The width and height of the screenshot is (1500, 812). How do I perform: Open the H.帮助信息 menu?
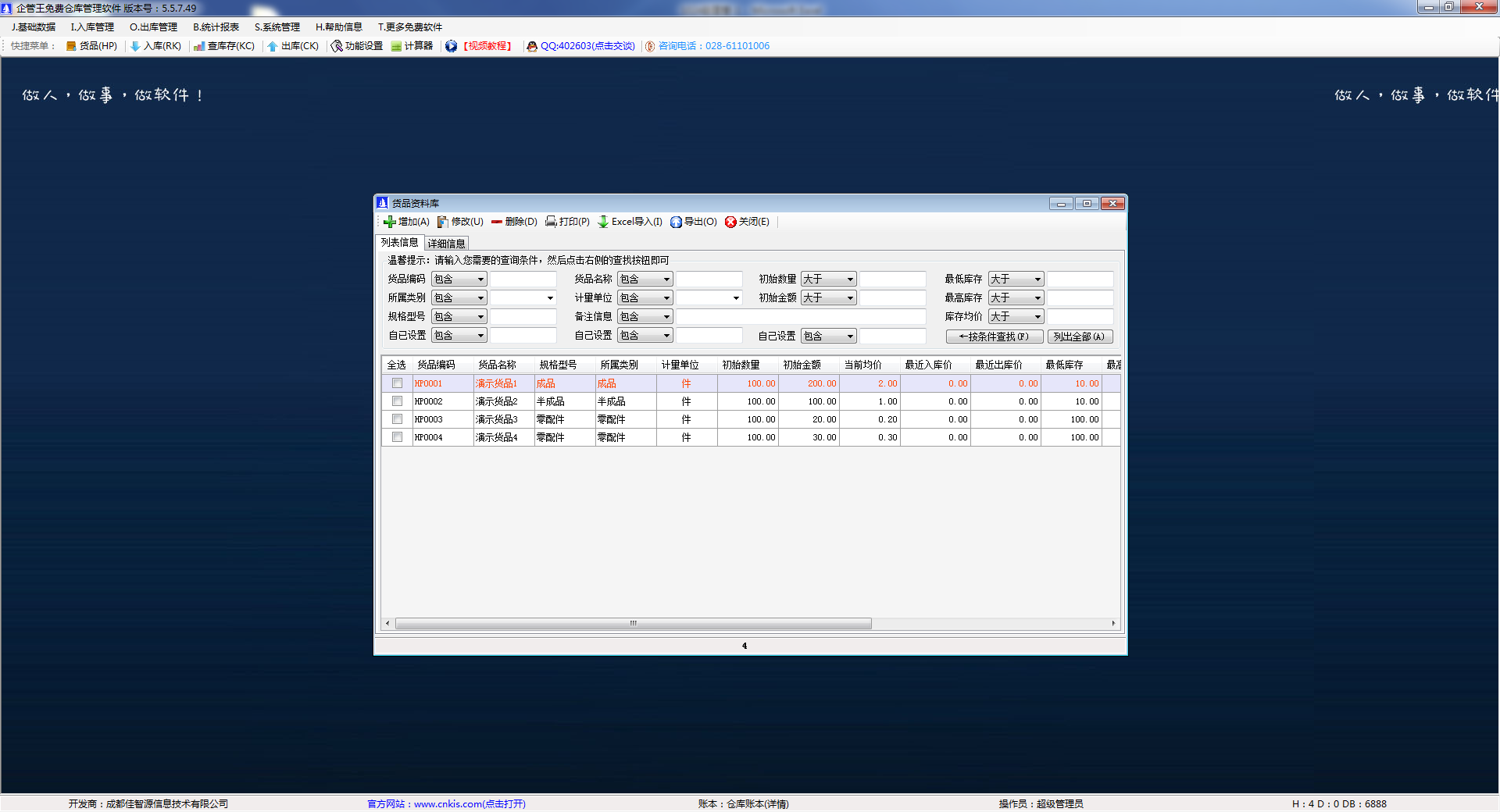pyautogui.click(x=339, y=27)
